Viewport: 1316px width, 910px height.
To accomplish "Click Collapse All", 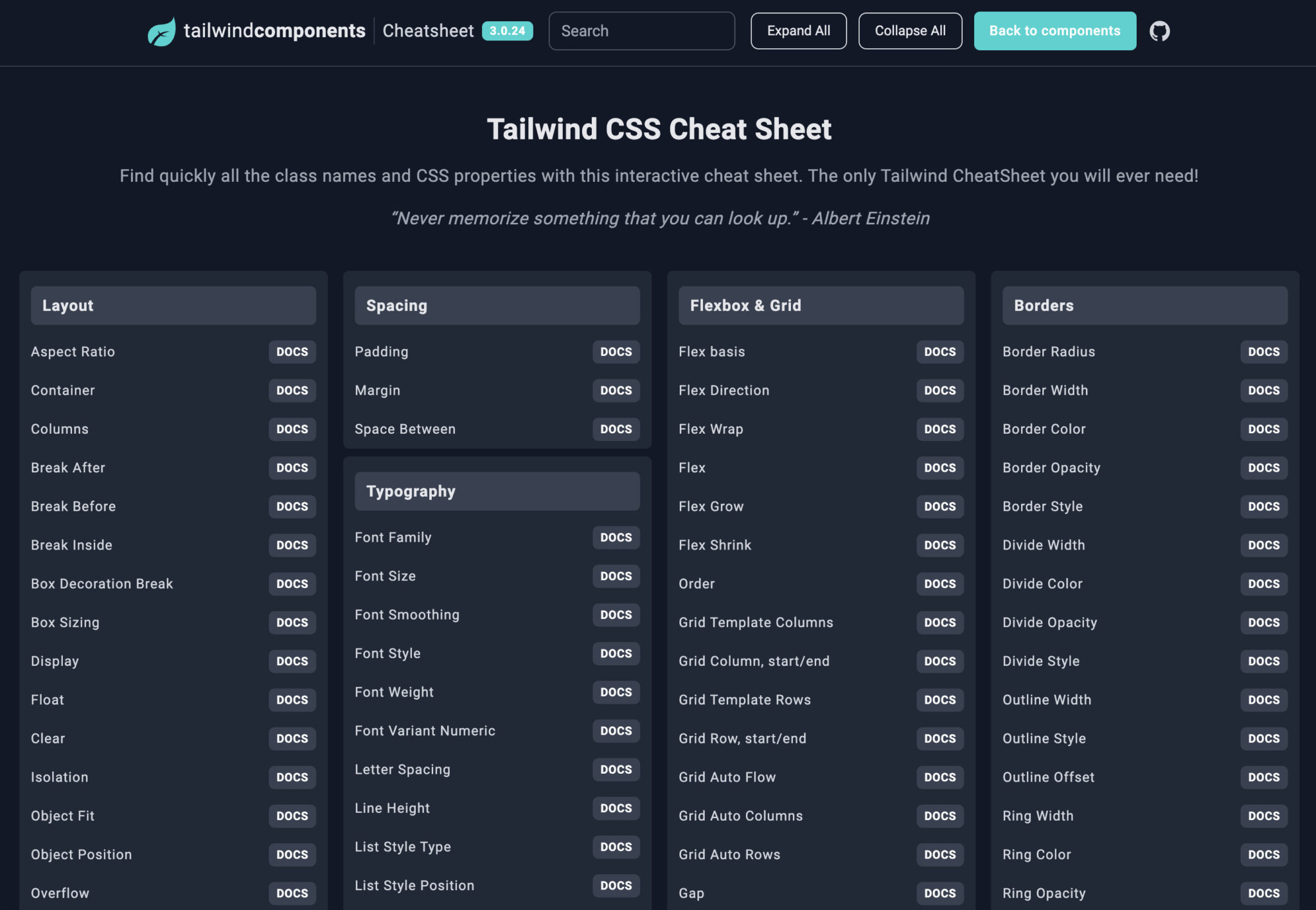I will pos(910,30).
